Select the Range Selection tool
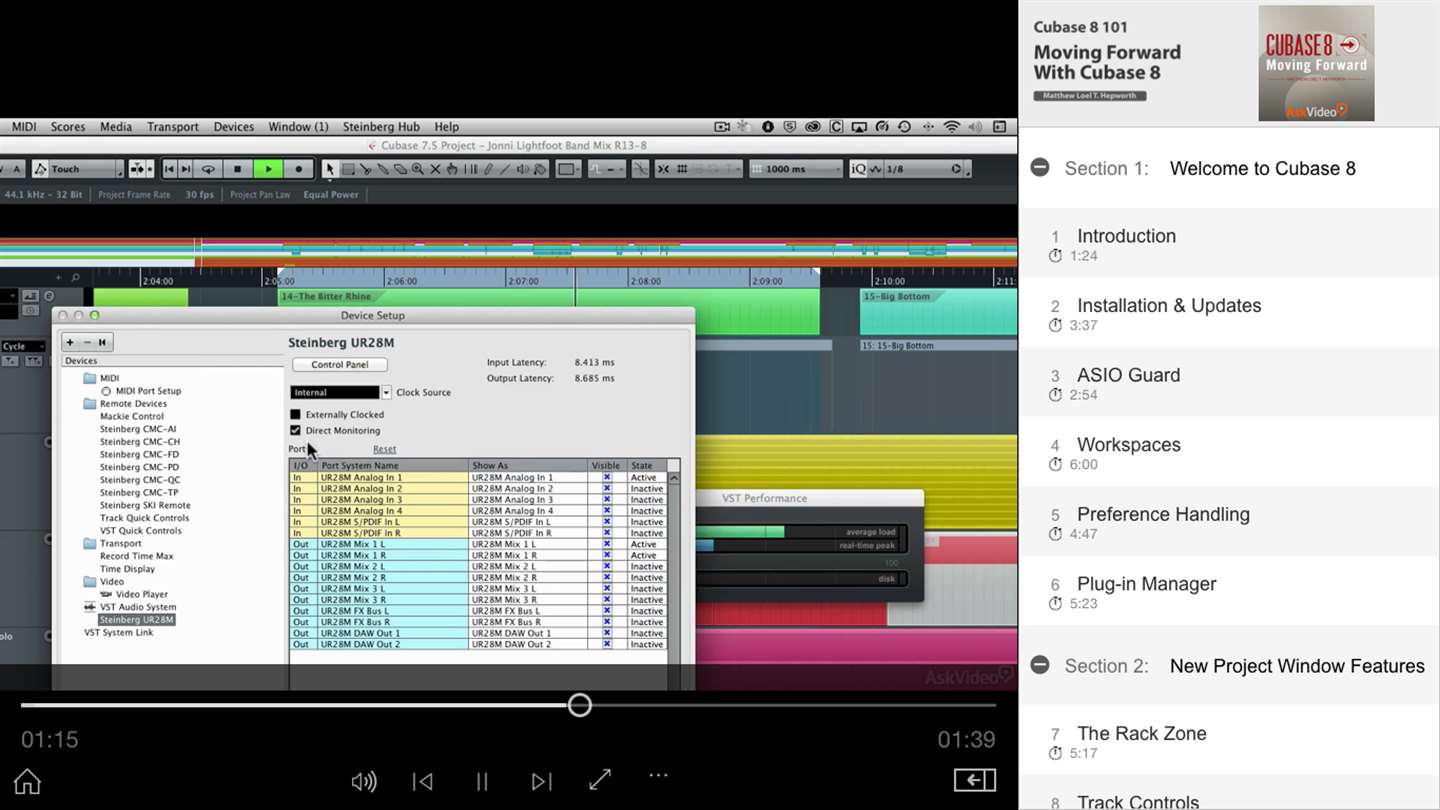The width and height of the screenshot is (1440, 810). (348, 169)
